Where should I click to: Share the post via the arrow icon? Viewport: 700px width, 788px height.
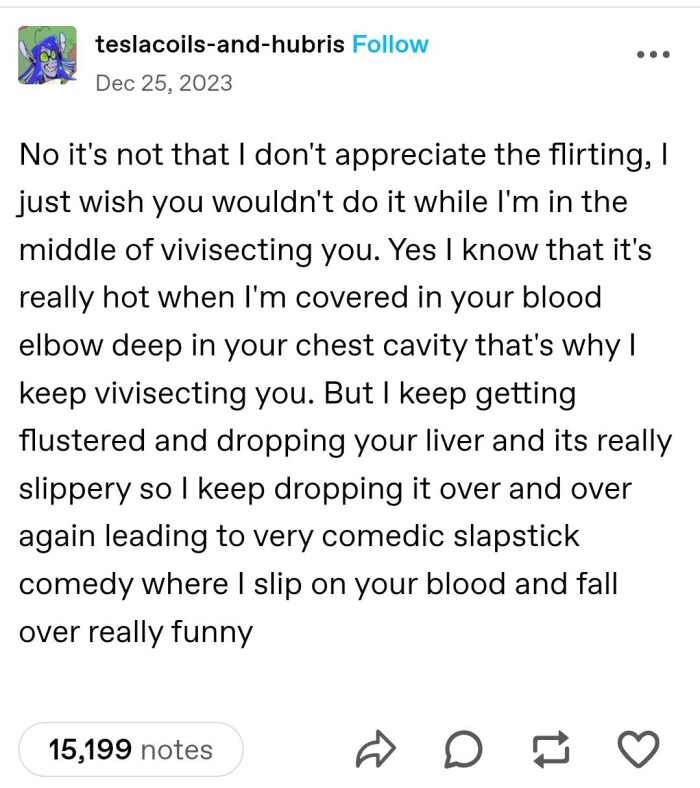tap(375, 750)
